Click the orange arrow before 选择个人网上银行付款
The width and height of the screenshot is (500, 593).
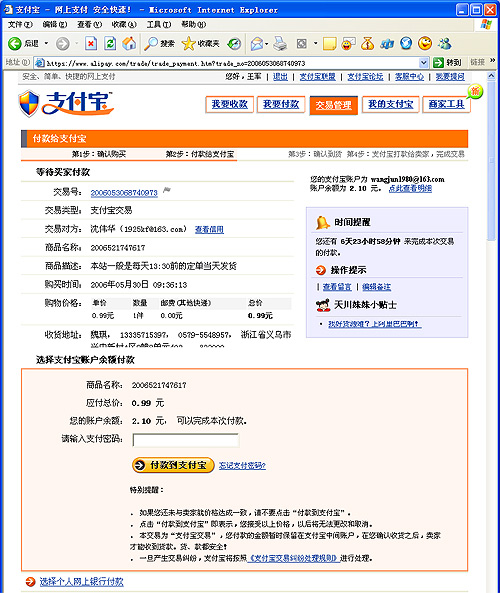(30, 582)
